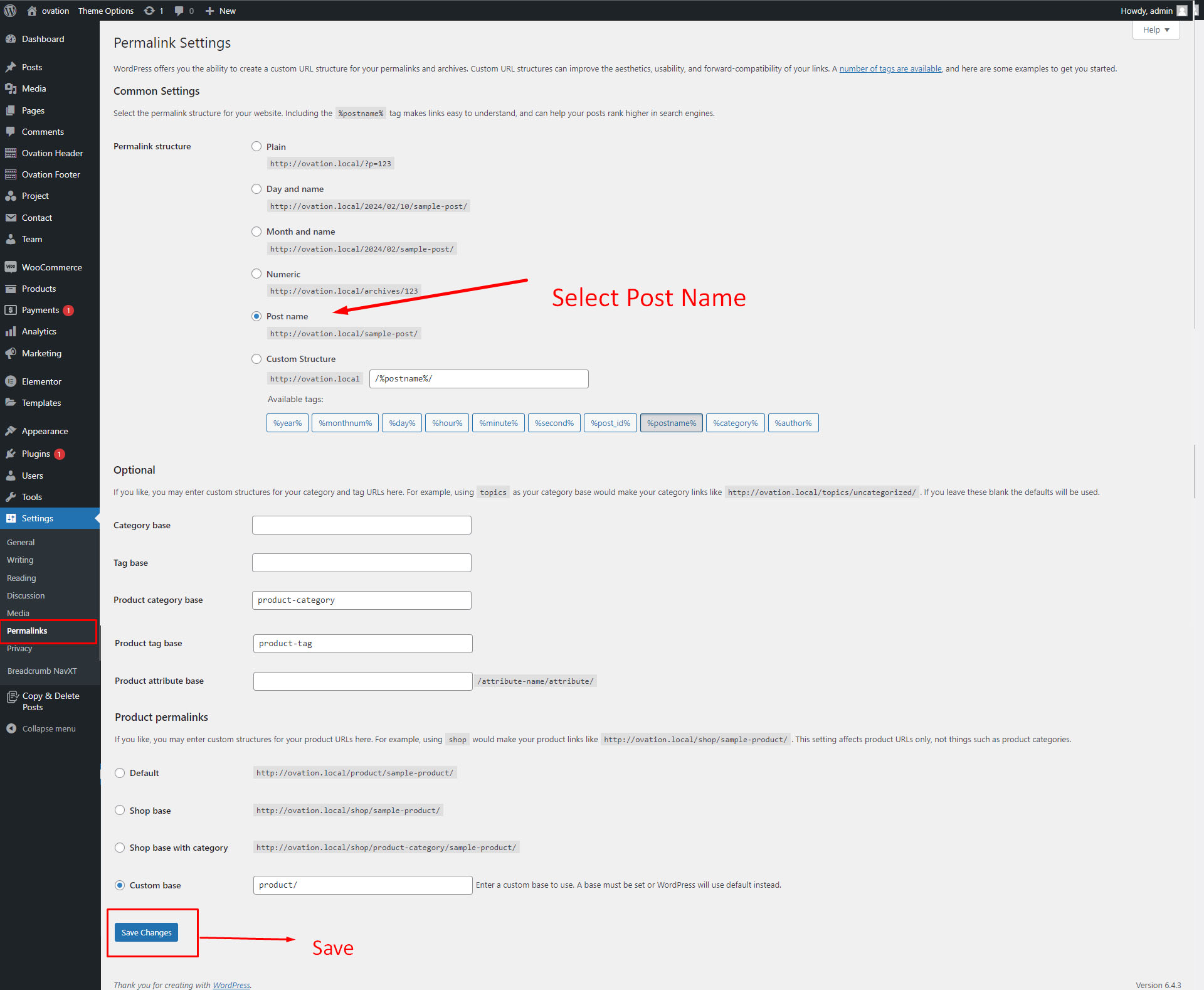Open the Discussion settings submenu item
The height and width of the screenshot is (990, 1204).
(x=26, y=595)
